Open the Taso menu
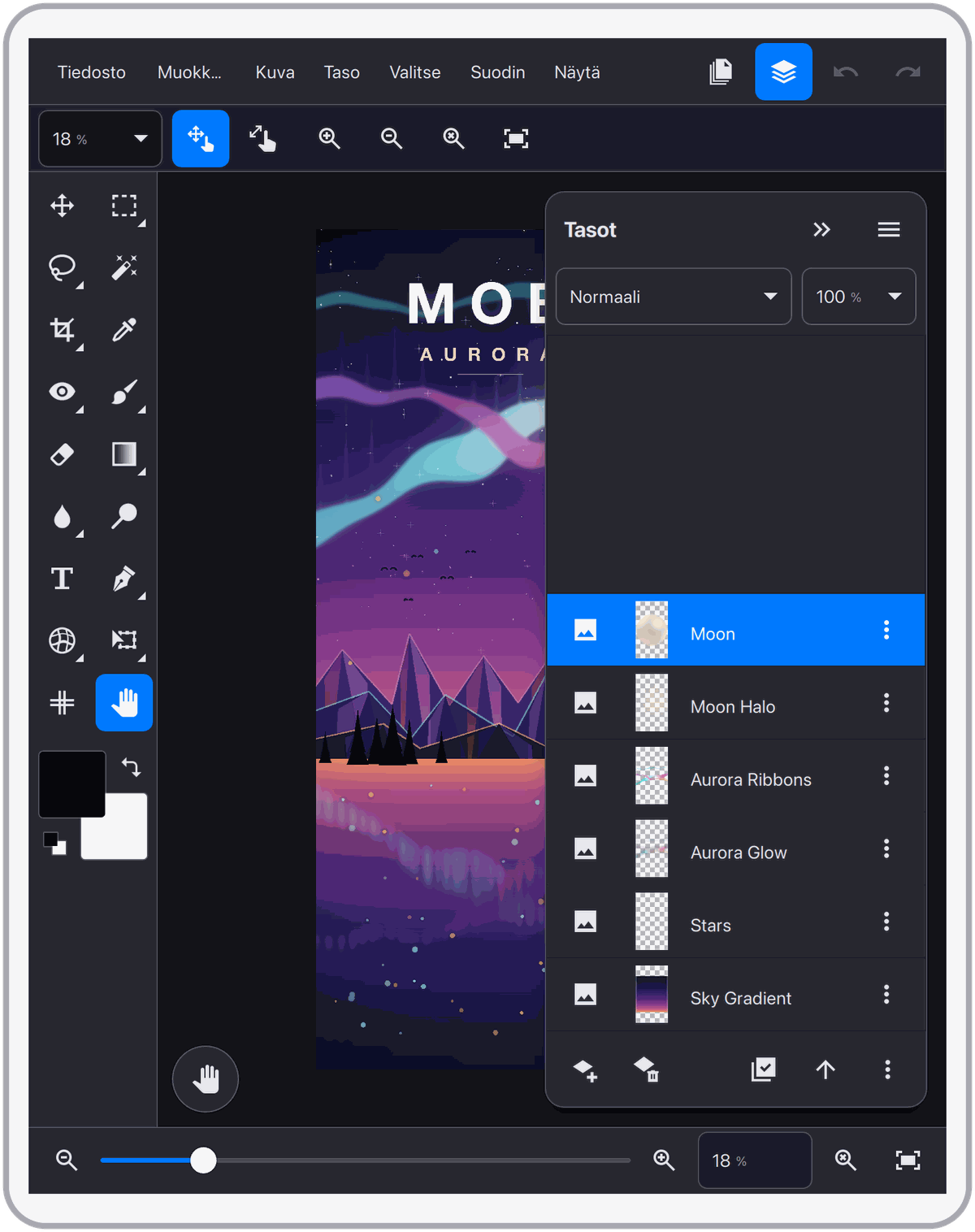This screenshot has width=975, height=1232. coord(342,72)
